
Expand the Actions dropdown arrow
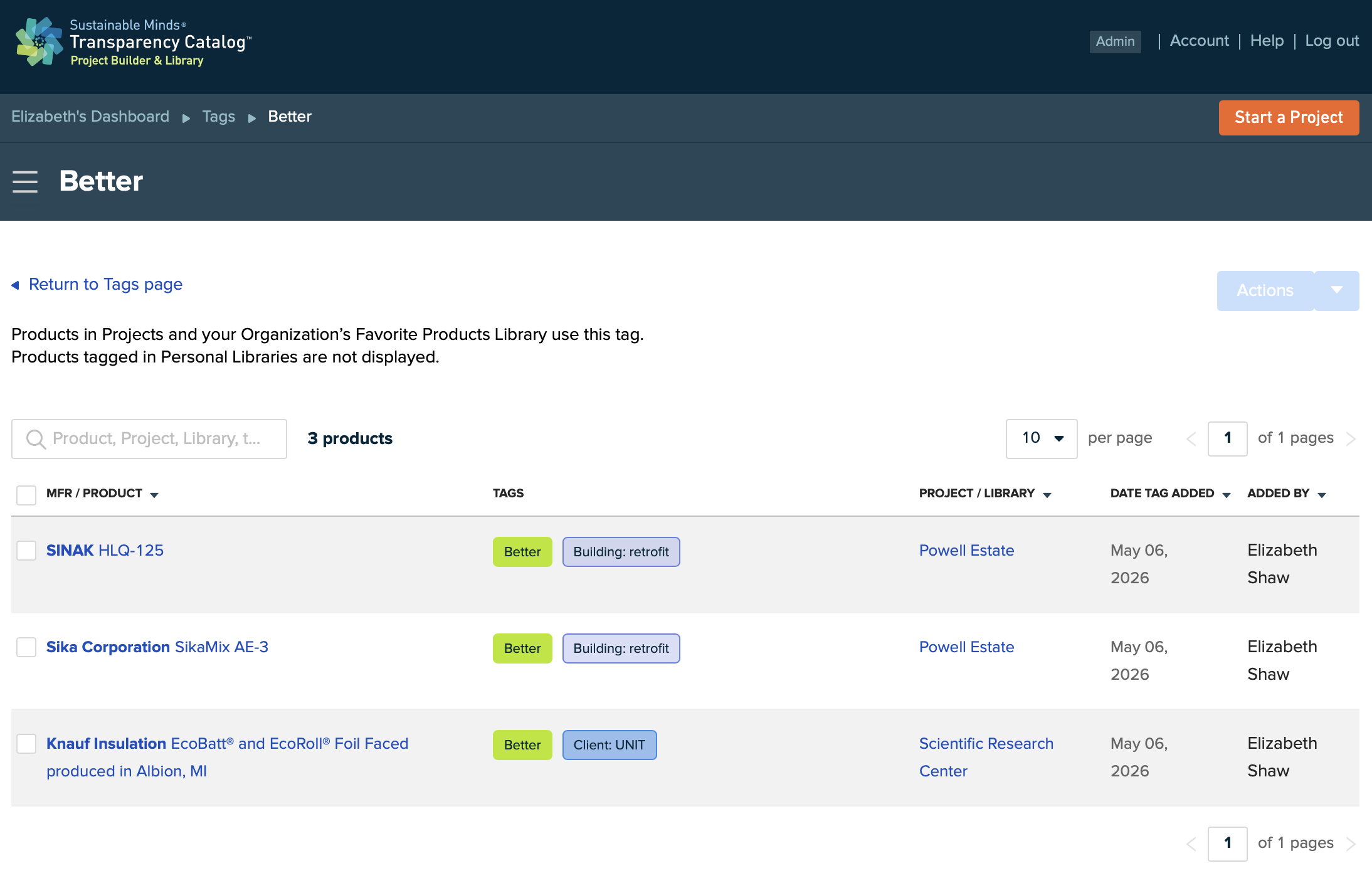click(1337, 290)
